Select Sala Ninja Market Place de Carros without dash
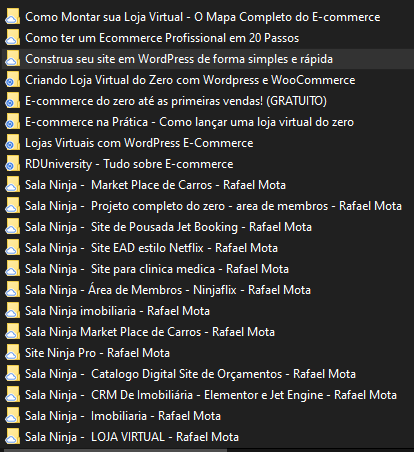Viewport: 414px width, 452px height. (150, 332)
